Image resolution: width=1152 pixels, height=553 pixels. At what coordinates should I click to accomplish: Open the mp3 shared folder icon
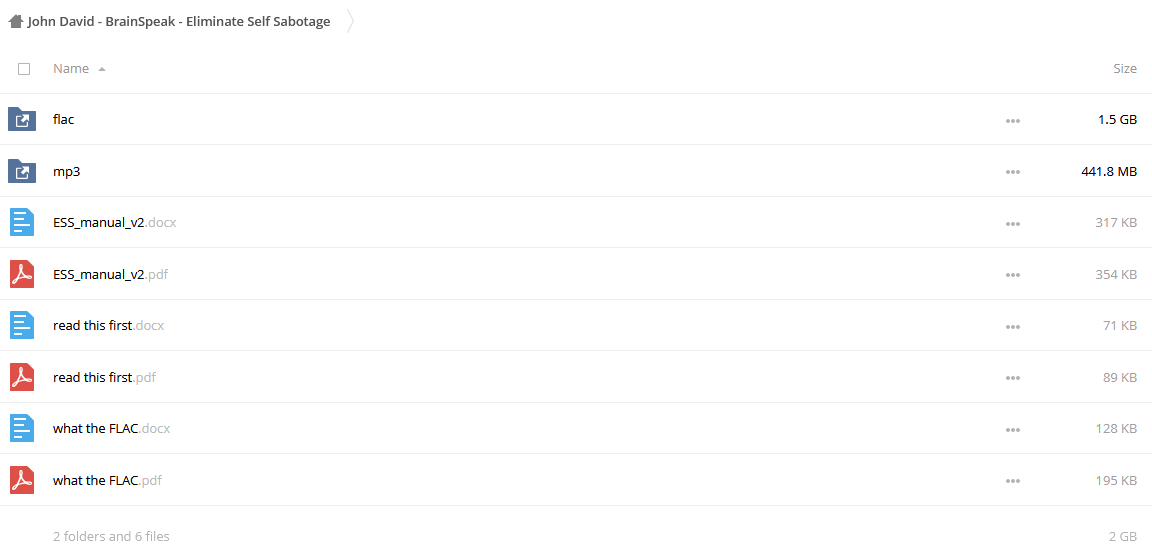[22, 171]
